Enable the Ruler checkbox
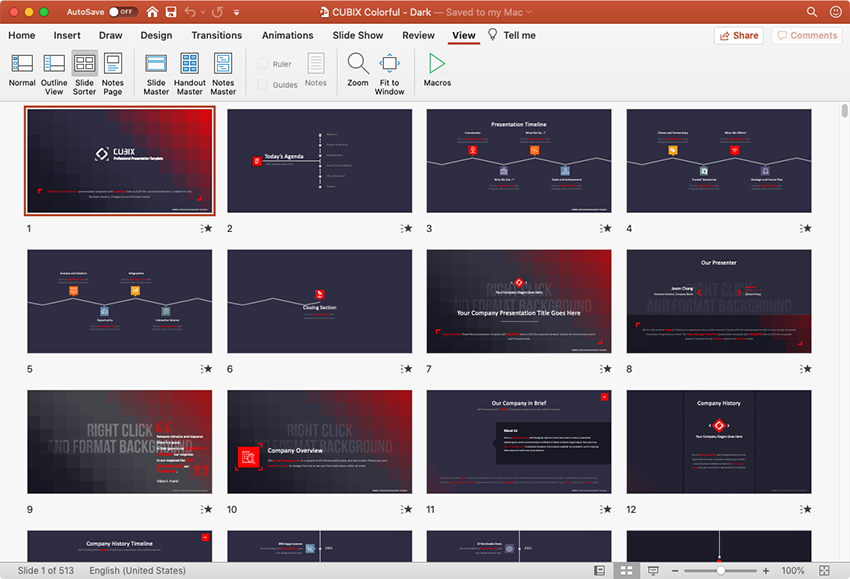 (x=262, y=64)
